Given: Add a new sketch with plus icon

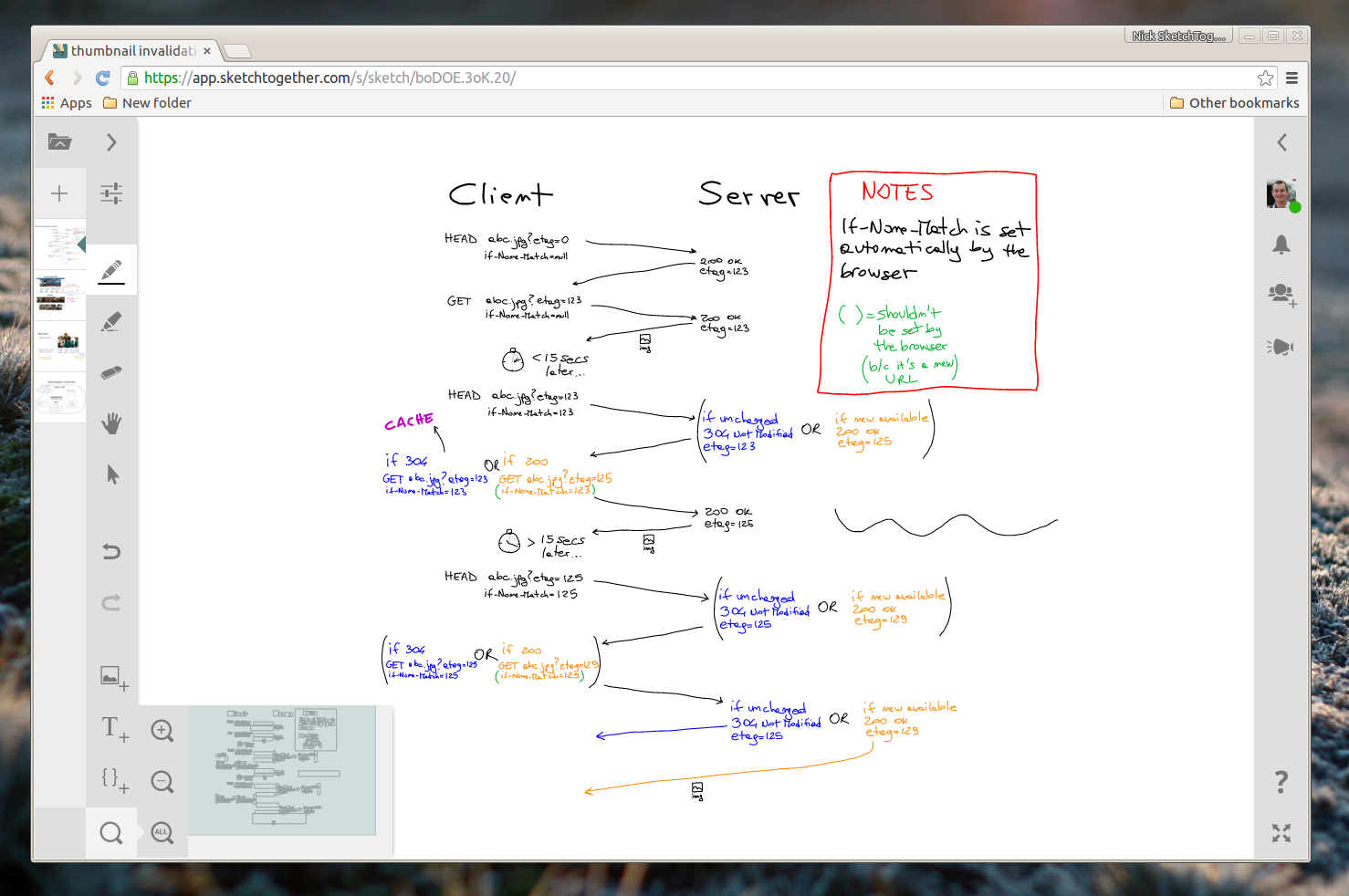Looking at the screenshot, I should [59, 193].
